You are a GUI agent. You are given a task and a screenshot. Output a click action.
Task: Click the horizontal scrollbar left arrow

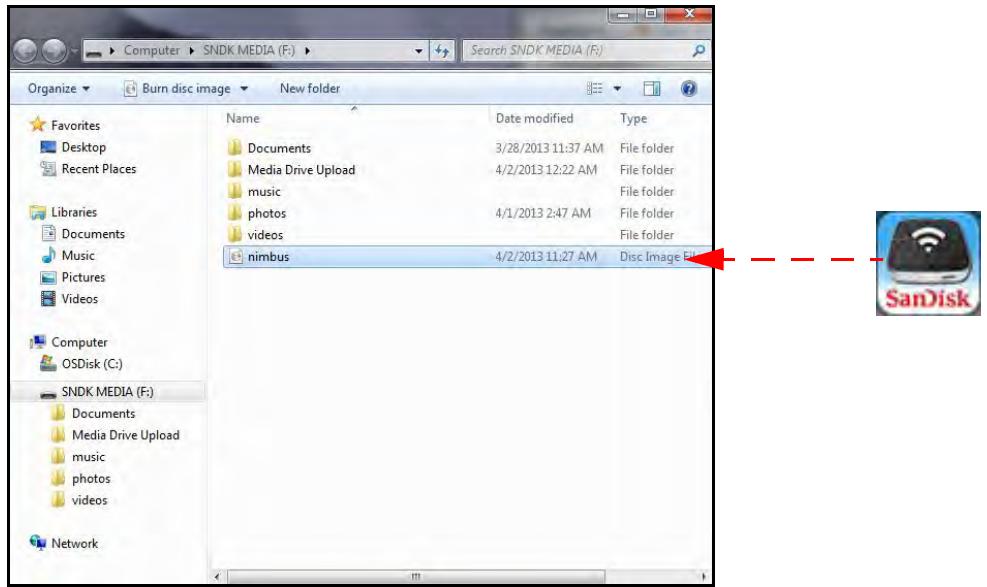pyautogui.click(x=217, y=576)
